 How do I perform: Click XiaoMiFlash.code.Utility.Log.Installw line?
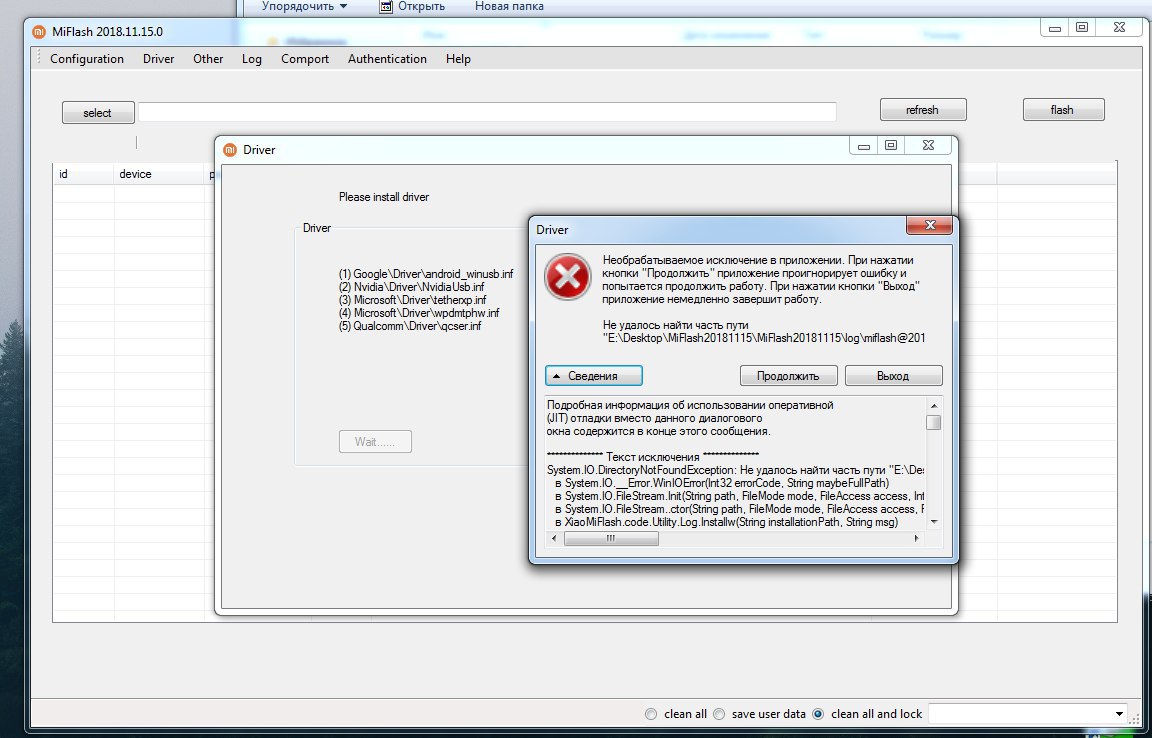pos(727,522)
